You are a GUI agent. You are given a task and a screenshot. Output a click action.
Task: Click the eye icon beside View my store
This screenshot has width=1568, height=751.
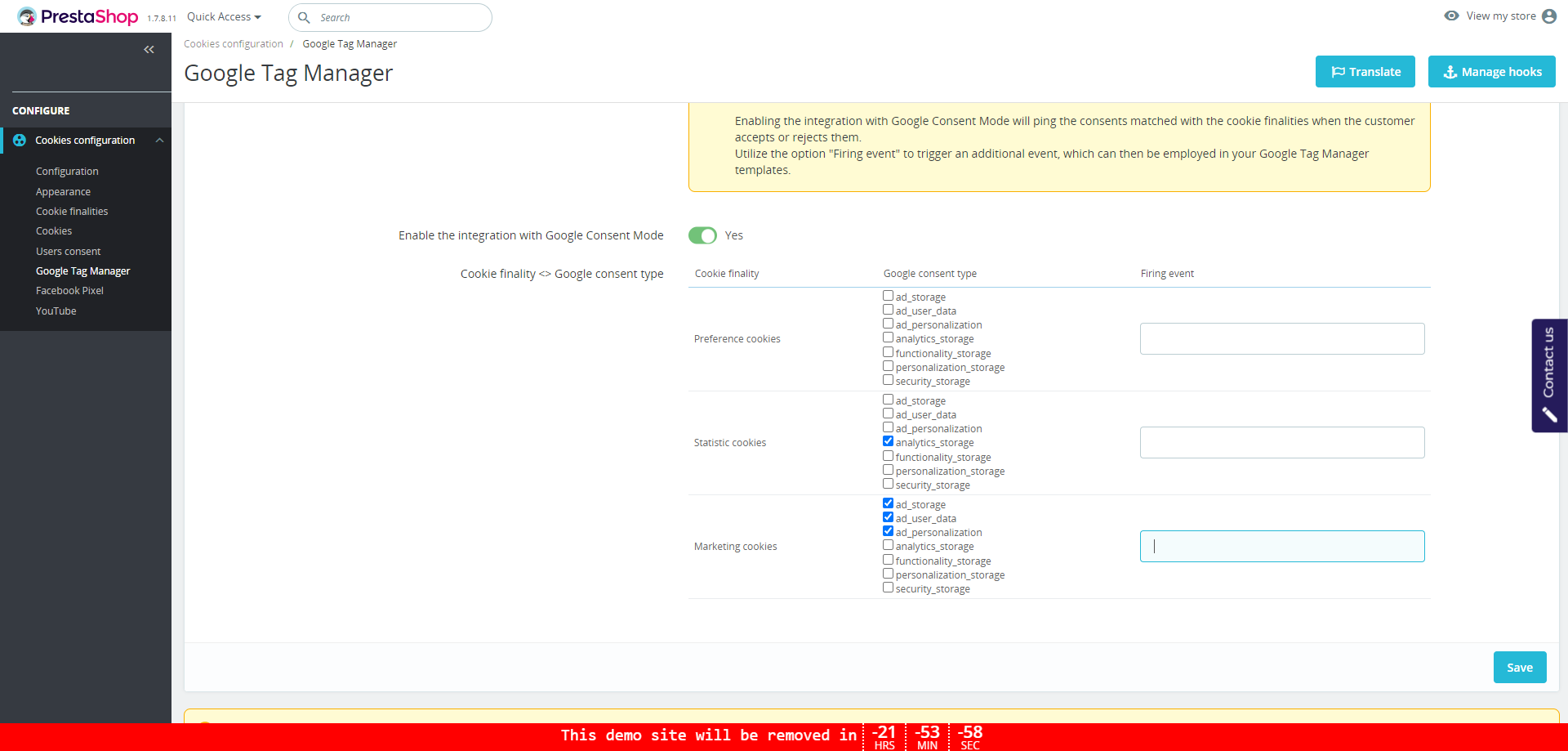(1451, 16)
